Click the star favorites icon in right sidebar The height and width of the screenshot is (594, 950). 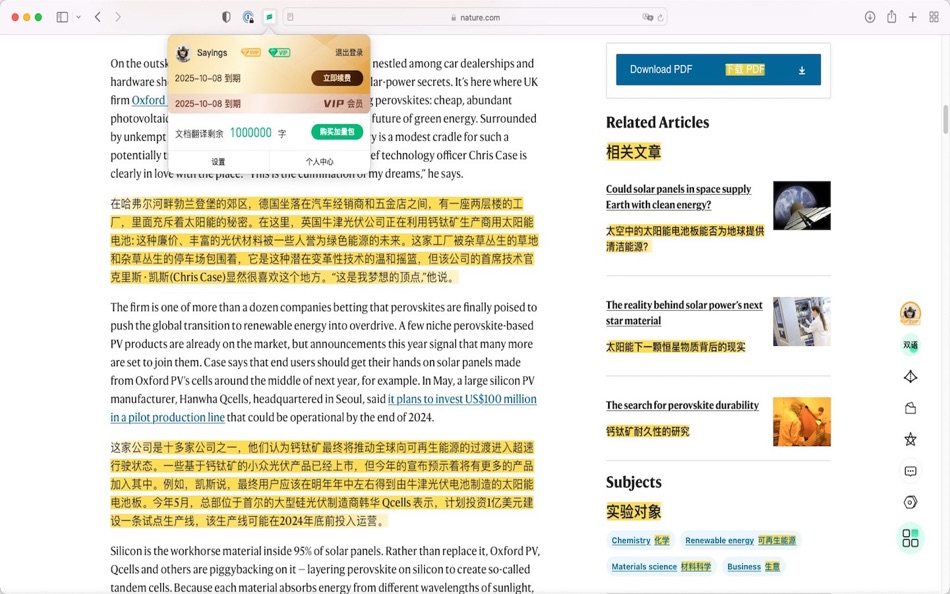click(x=910, y=440)
